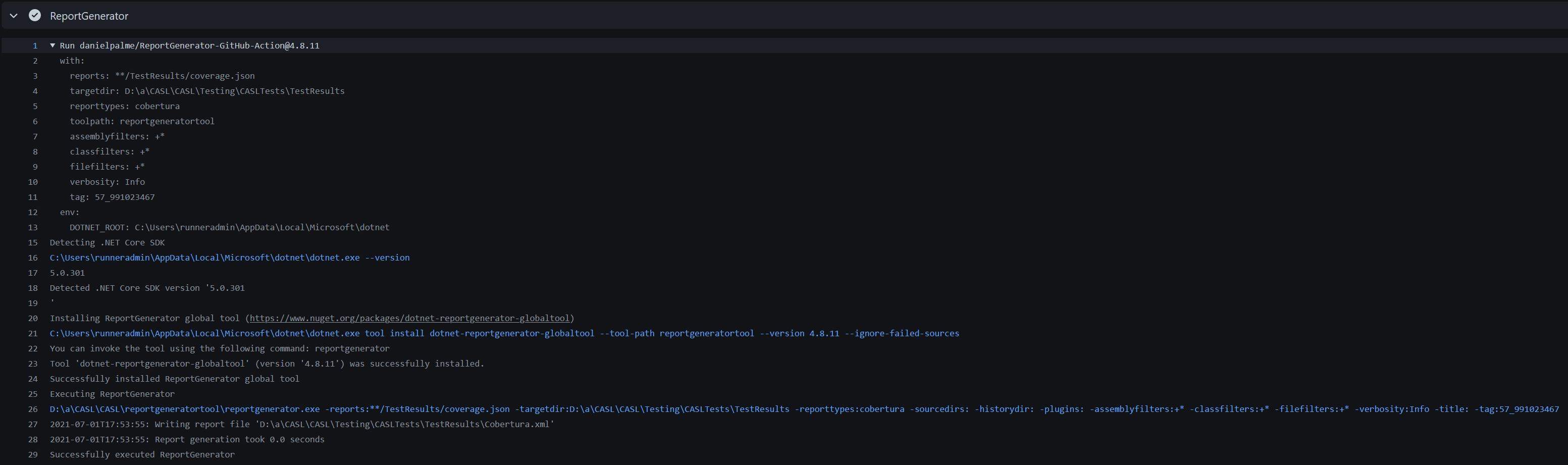This screenshot has height=465, width=1568.
Task: Collapse the Run danielpalme group disclosure triangle
Action: click(x=53, y=45)
